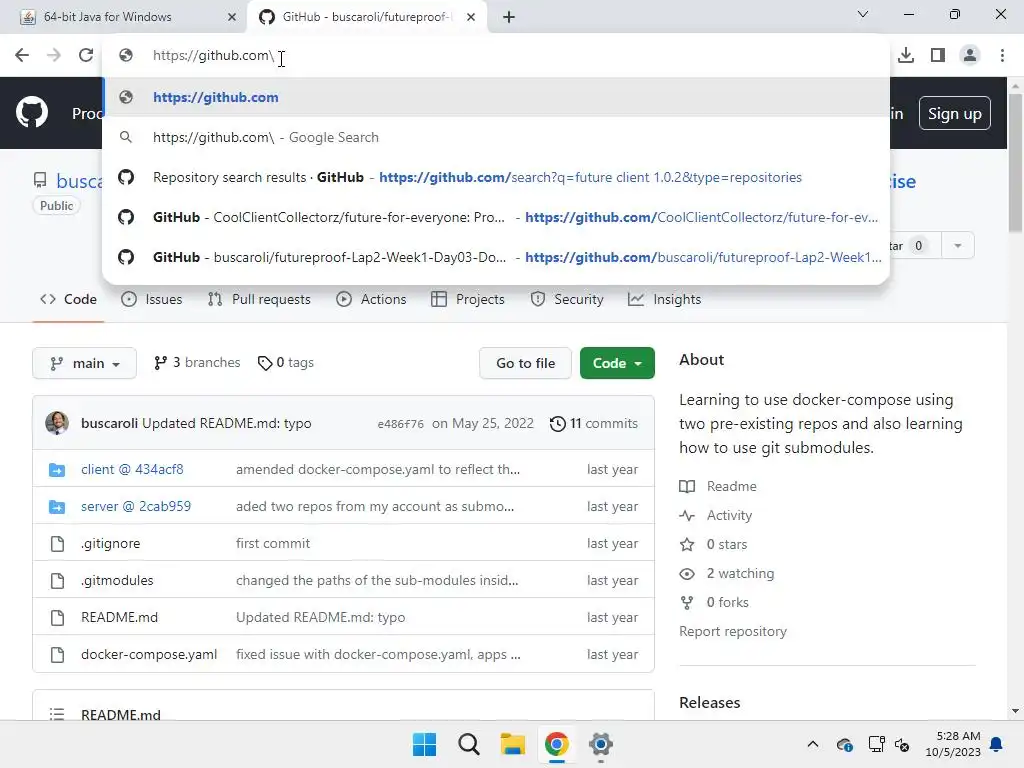The width and height of the screenshot is (1024, 768).
Task: Click the Report repository link
Action: click(733, 632)
